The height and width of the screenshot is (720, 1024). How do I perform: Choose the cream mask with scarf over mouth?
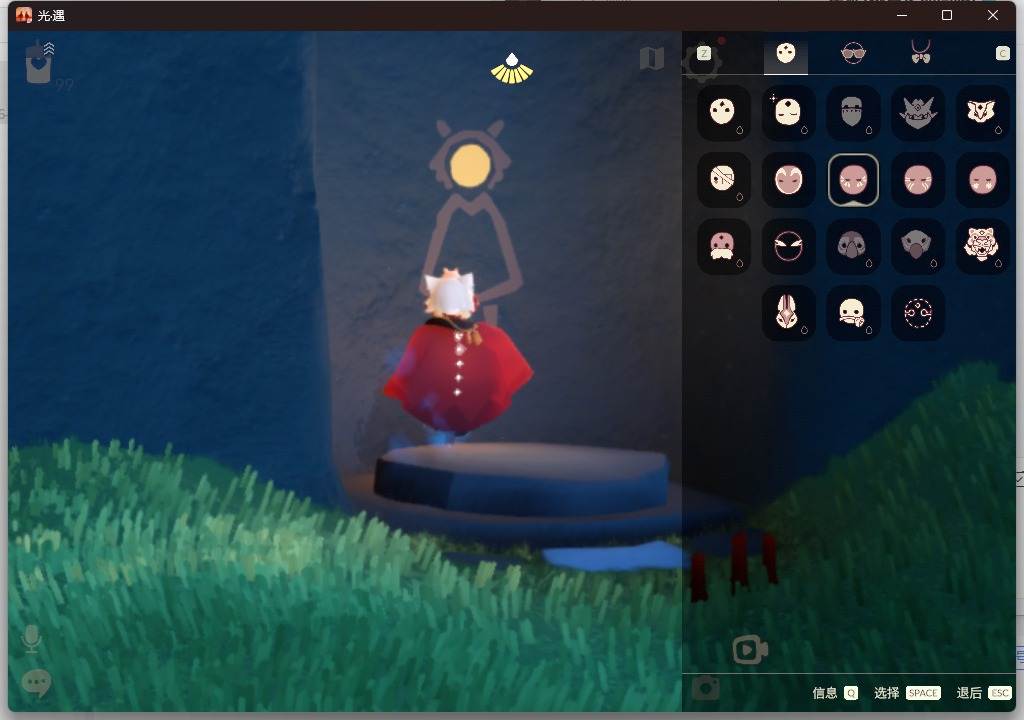(x=852, y=313)
